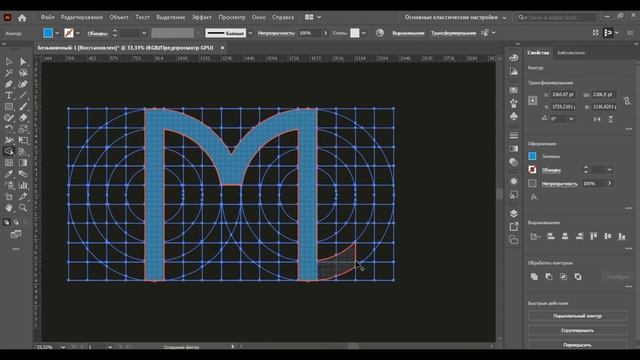Select the Blend tool
Screen dimensions: 640x360
23,174
